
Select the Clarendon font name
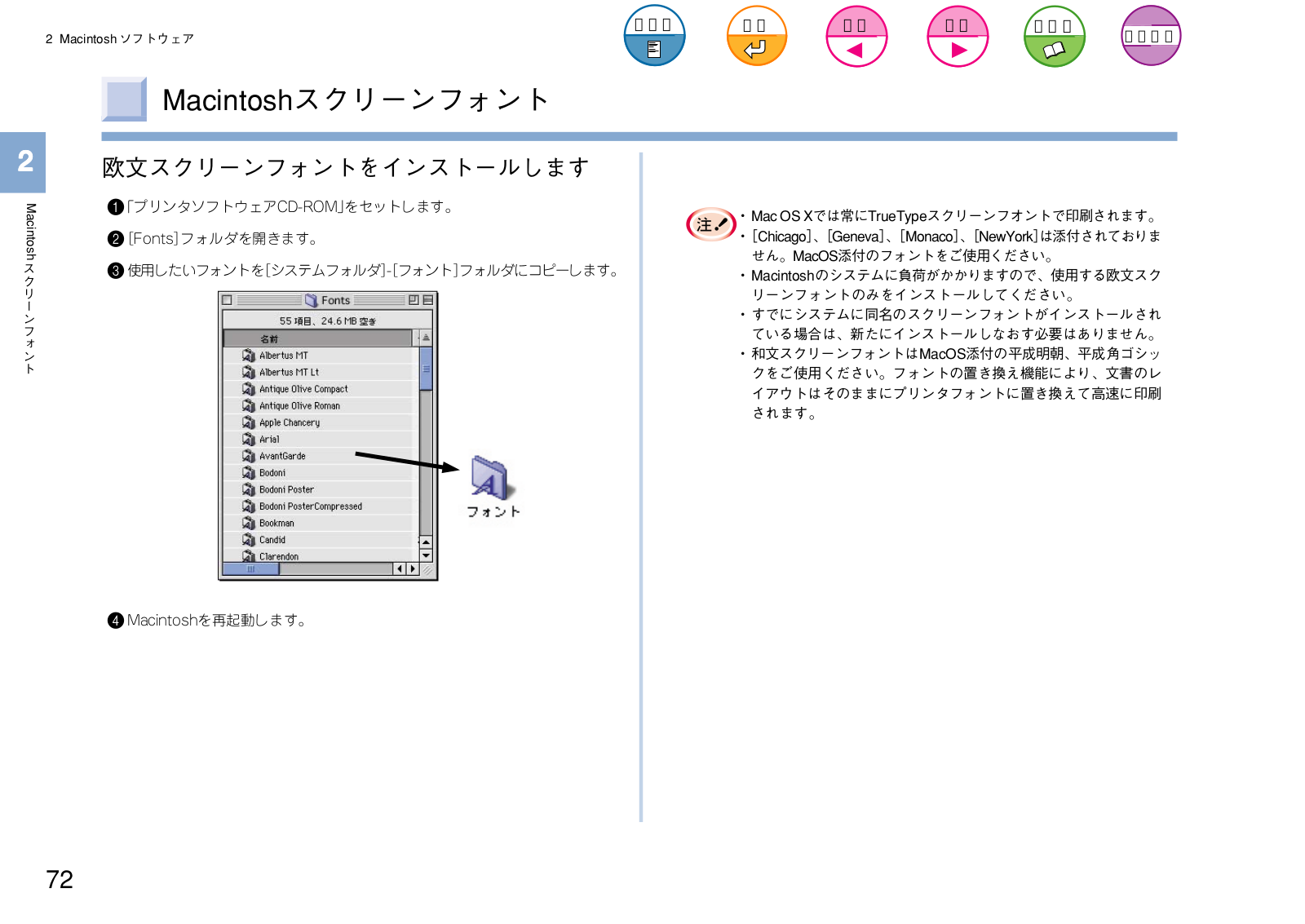pyautogui.click(x=279, y=556)
